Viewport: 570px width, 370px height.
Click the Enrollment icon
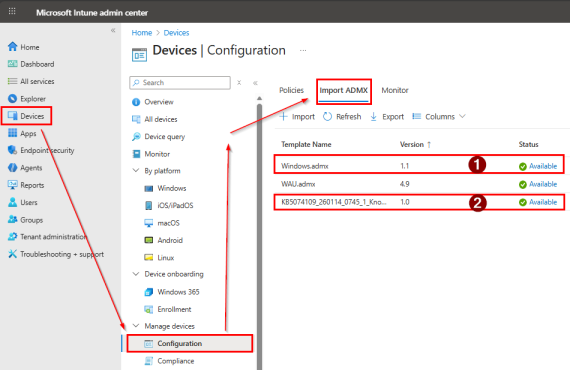pos(149,309)
